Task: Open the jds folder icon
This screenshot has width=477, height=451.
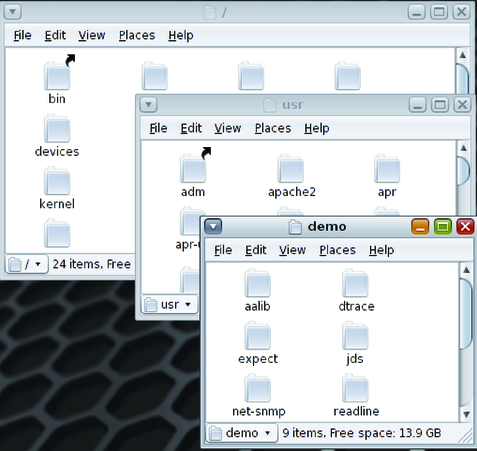Action: click(x=355, y=336)
